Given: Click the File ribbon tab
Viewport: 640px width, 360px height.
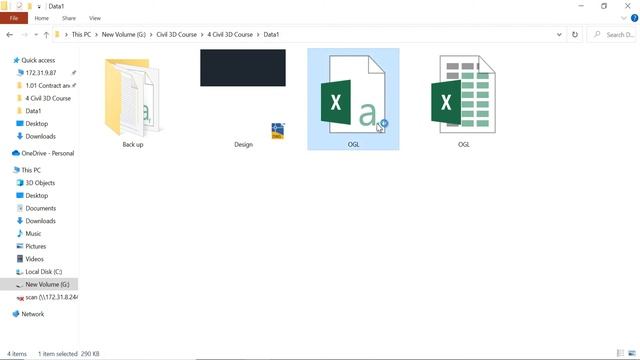Looking at the screenshot, I should 14,18.
